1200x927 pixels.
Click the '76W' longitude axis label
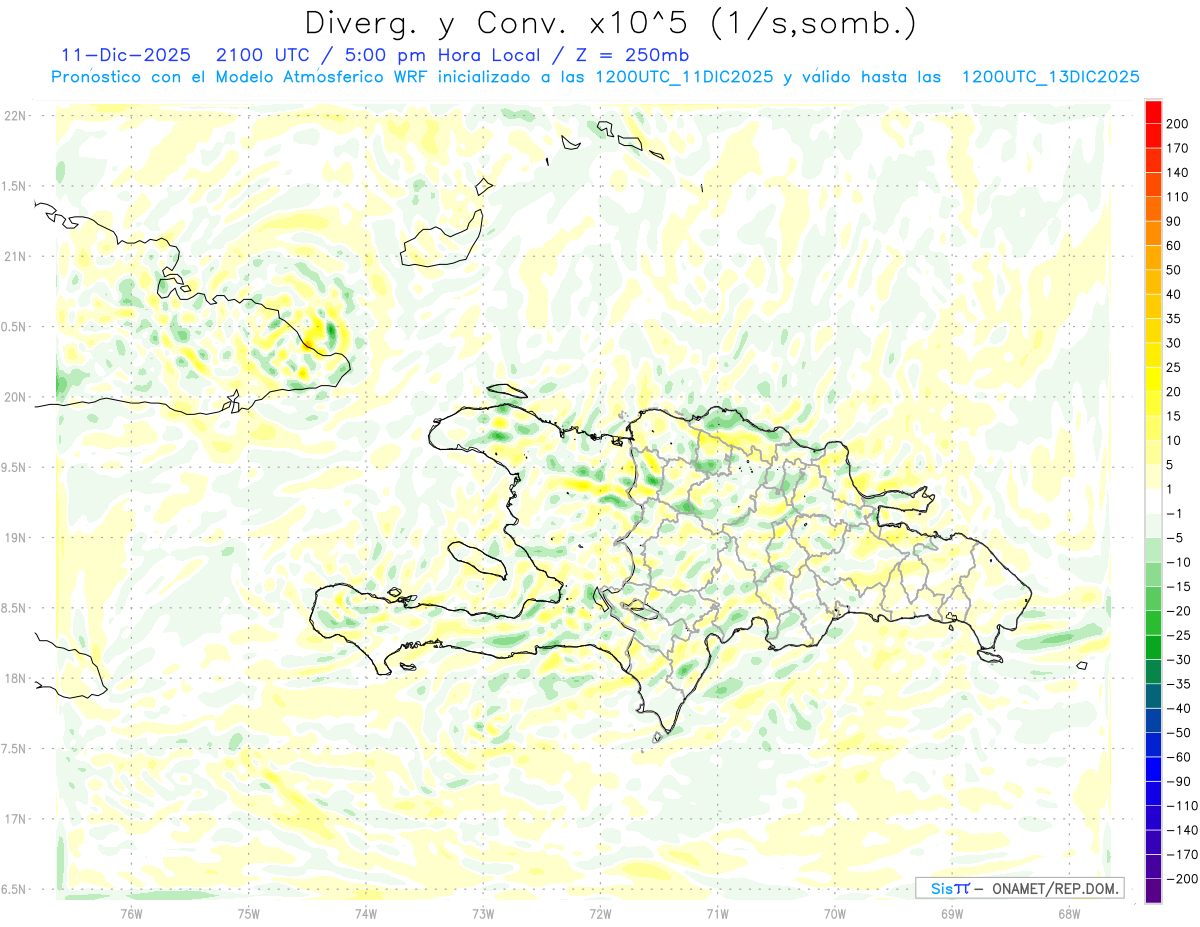coord(131,913)
